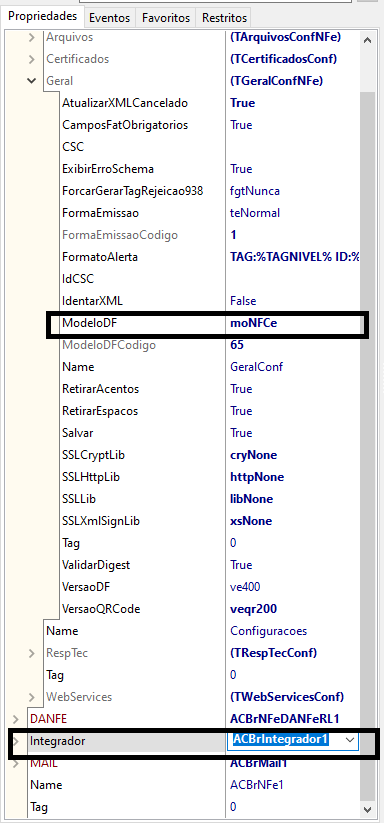Select the RetirarAcentos property
The height and width of the screenshot is (823, 384).
(x=101, y=389)
